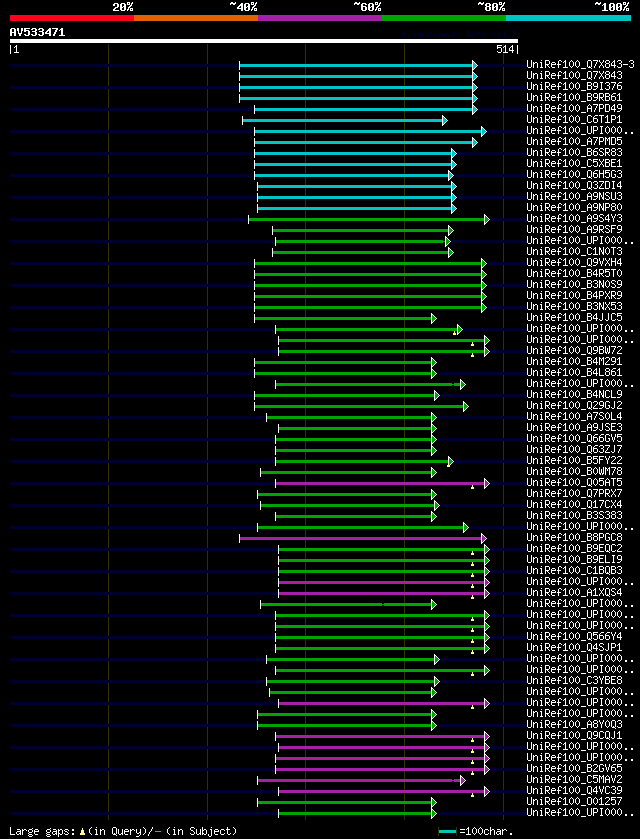640x839 pixels.
Task: Select the green alignment bar for A9JSE3
Action: point(357,428)
